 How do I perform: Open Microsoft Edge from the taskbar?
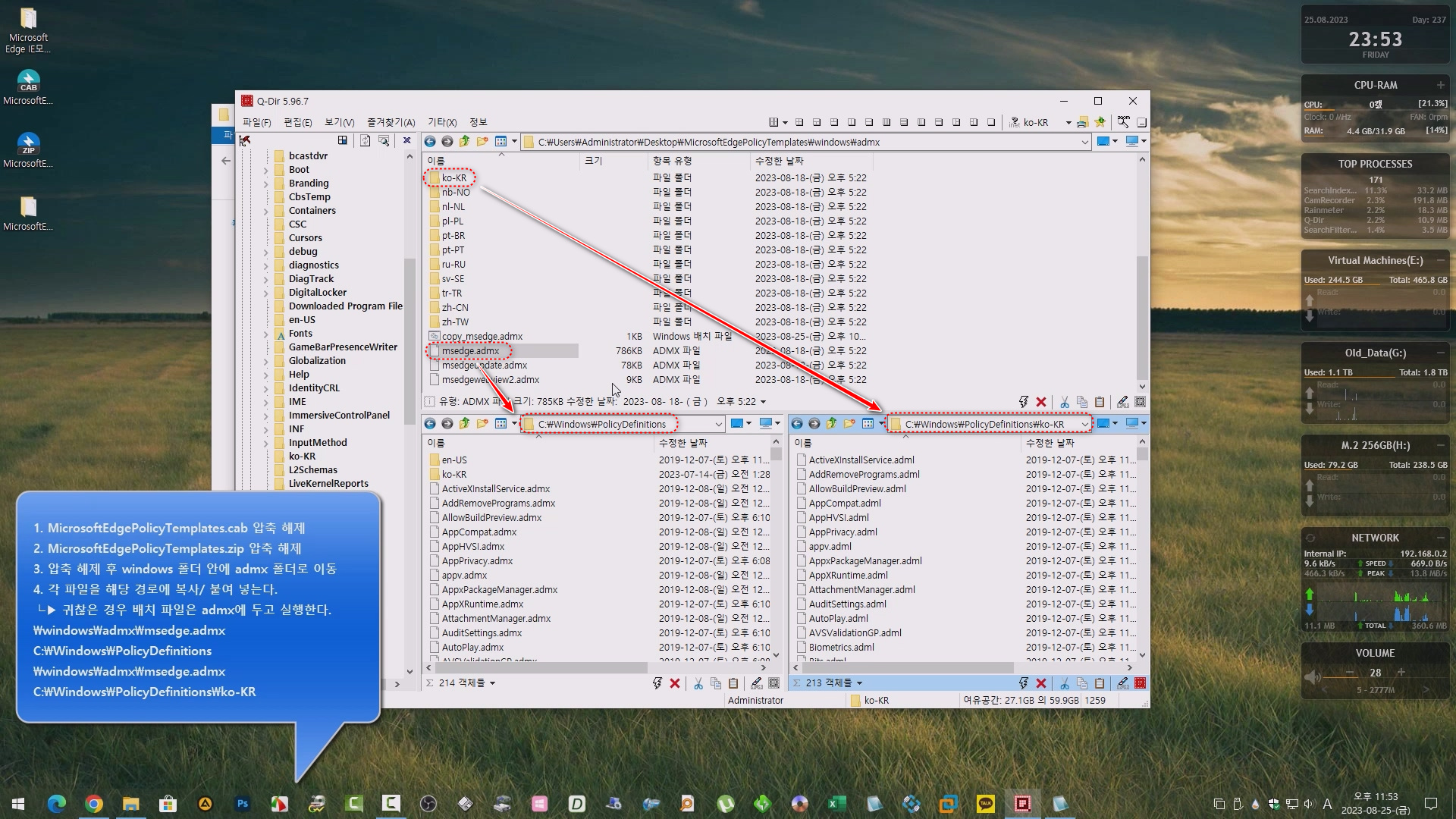tap(57, 804)
